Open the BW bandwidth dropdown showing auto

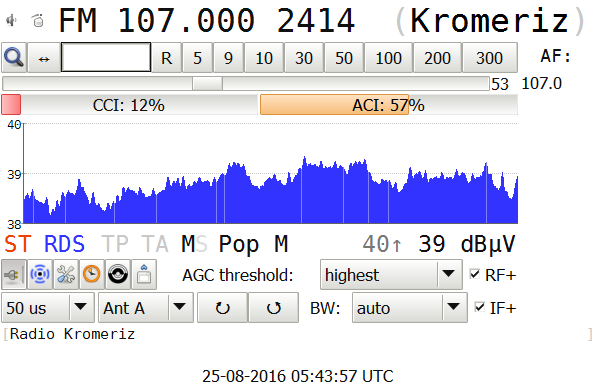[410, 308]
